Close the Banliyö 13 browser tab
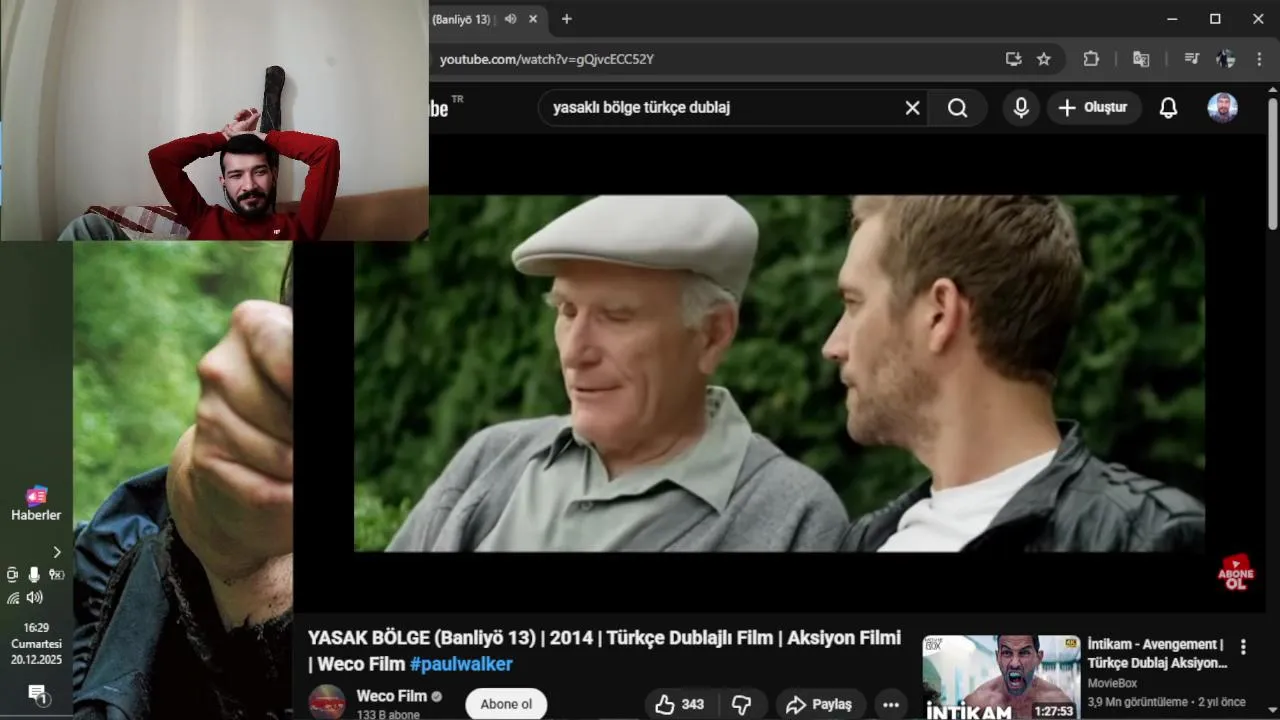Screen dimensions: 1280x720 (x=533, y=19)
